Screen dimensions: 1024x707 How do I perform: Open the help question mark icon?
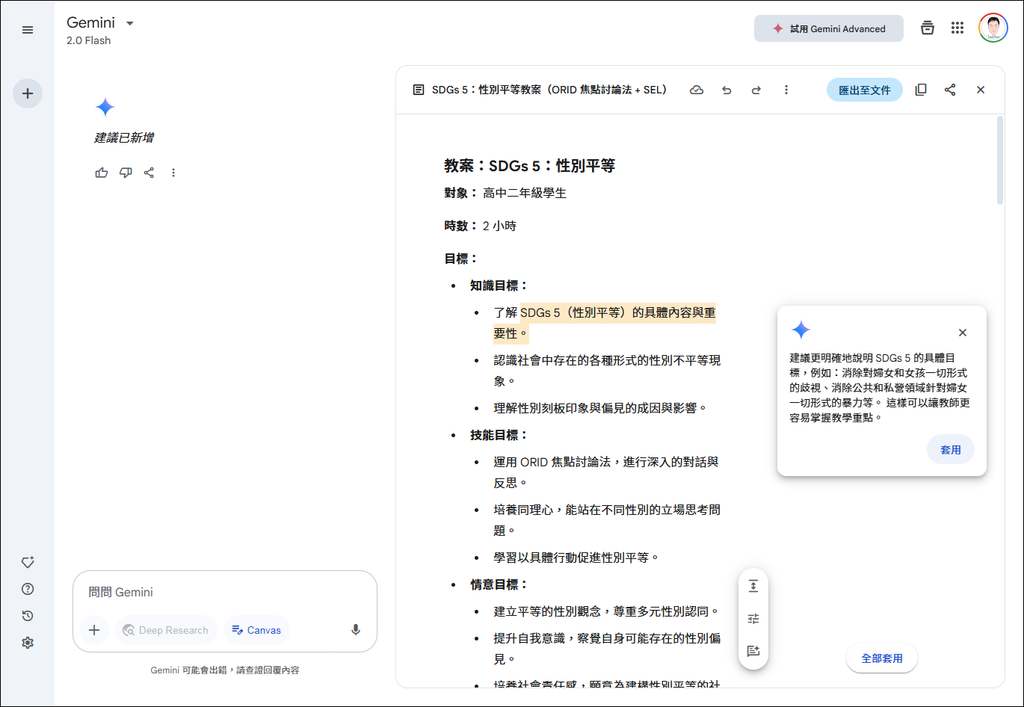(27, 589)
